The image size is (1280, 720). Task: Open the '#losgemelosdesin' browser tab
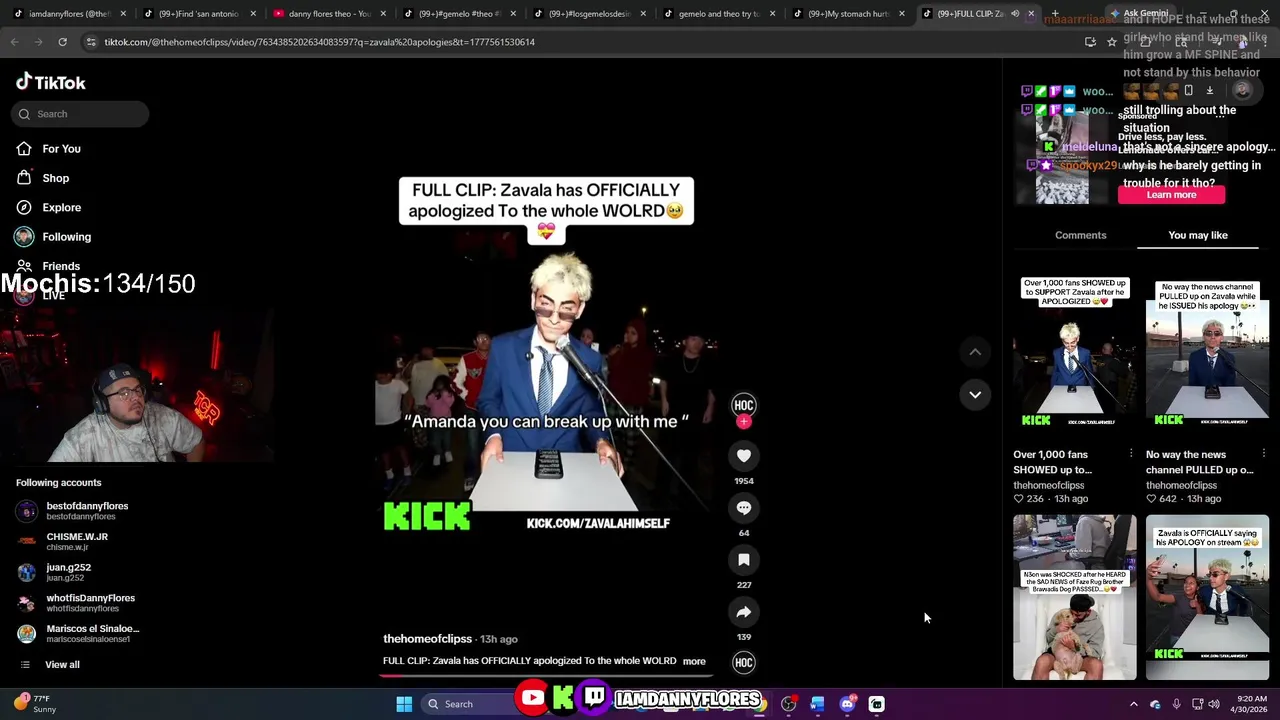click(590, 14)
